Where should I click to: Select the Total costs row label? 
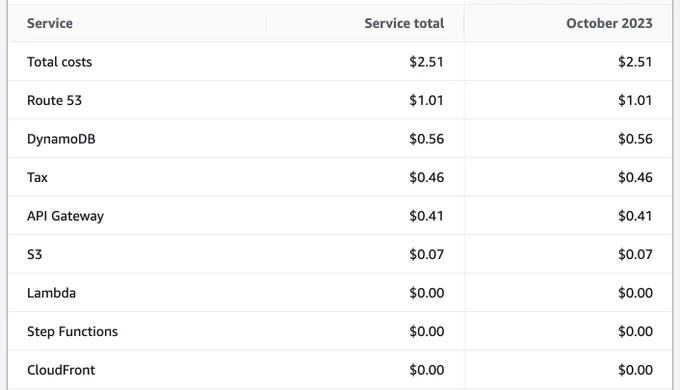[x=59, y=62]
